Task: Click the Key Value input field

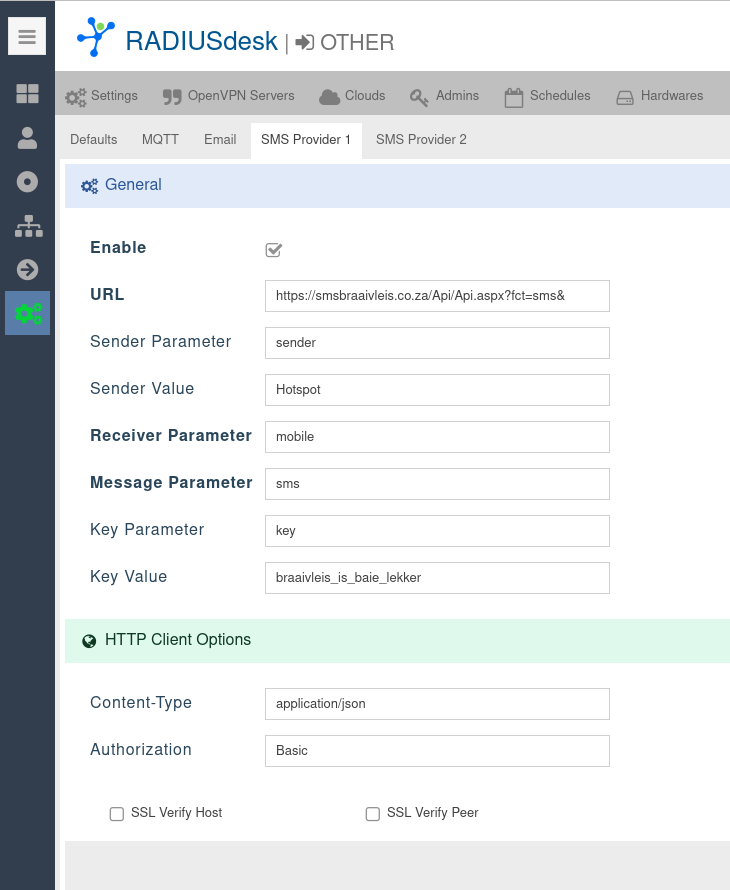Action: coord(437,578)
